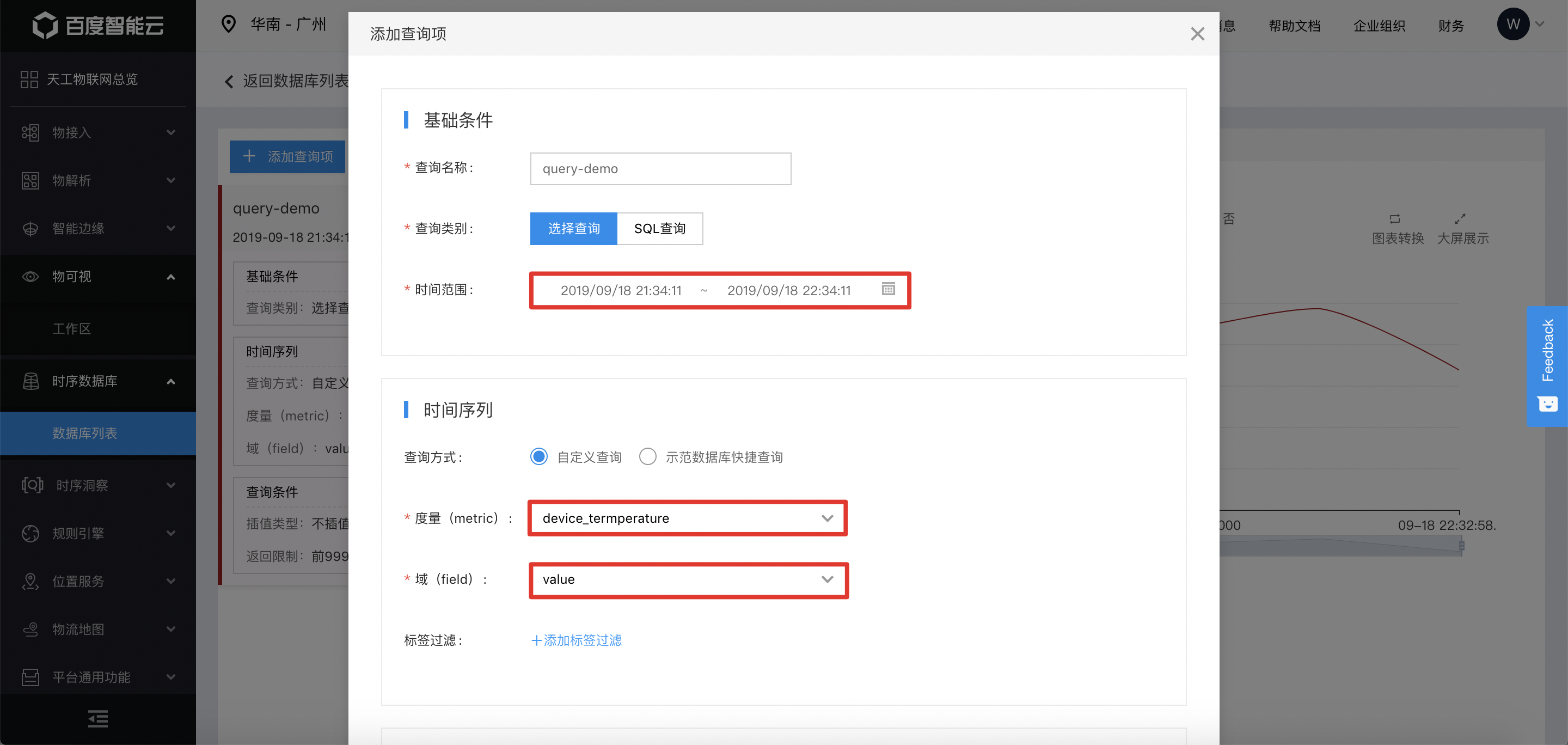1568x745 pixels.
Task: Click the 平台通用功能 sidebar icon
Action: (x=30, y=677)
